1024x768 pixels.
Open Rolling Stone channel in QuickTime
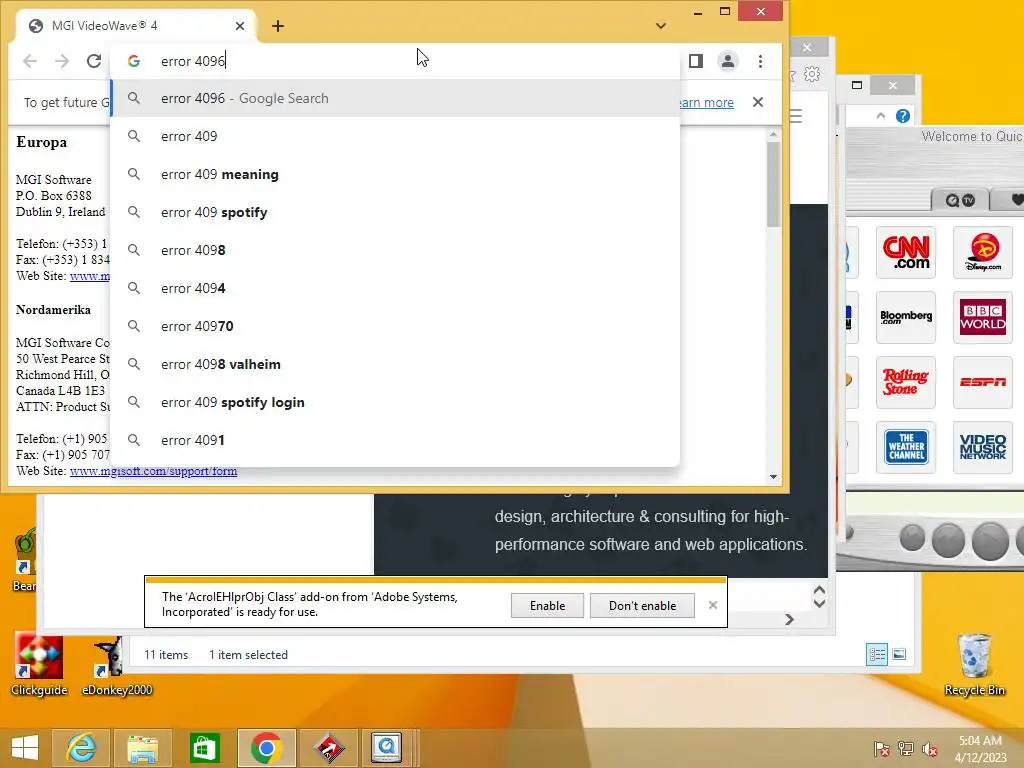[906, 383]
